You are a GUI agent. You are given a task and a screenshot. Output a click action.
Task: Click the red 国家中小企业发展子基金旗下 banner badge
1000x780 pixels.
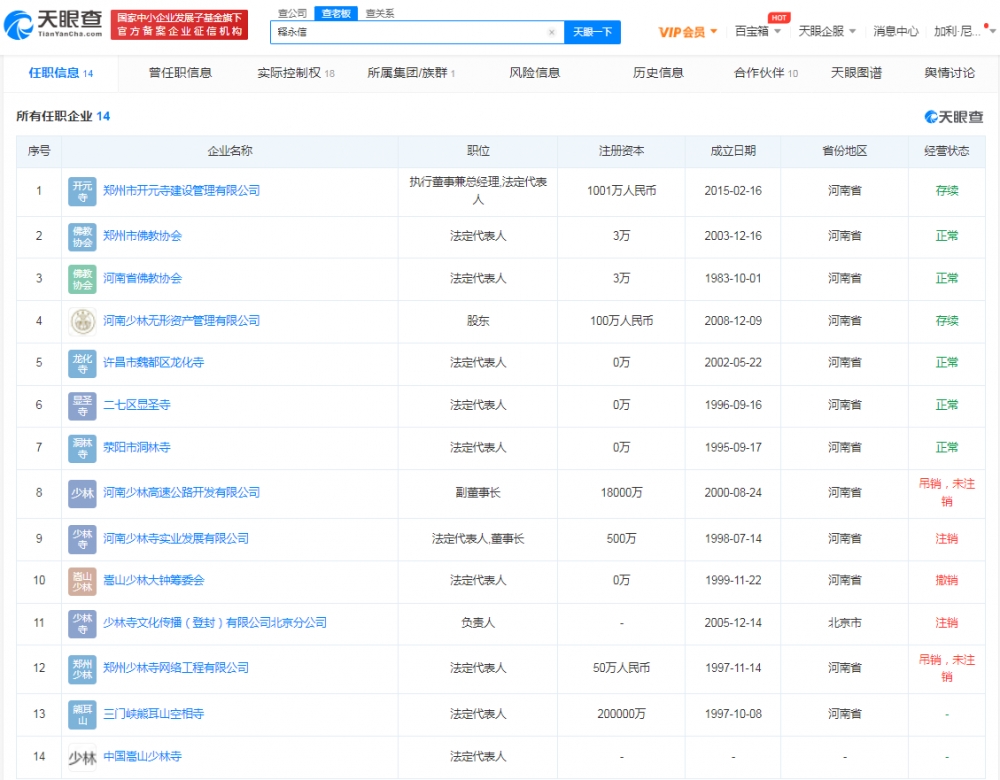(179, 24)
